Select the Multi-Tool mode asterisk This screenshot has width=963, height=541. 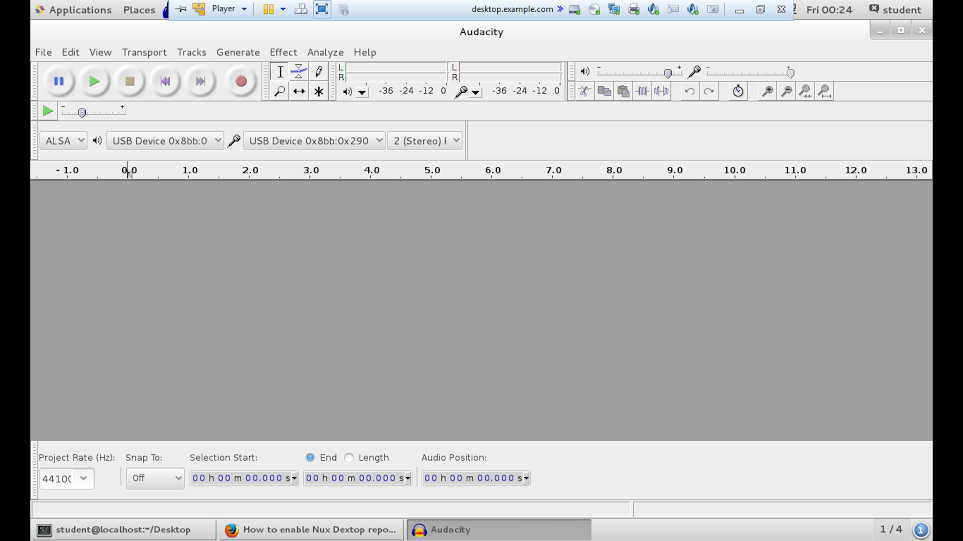pos(318,91)
